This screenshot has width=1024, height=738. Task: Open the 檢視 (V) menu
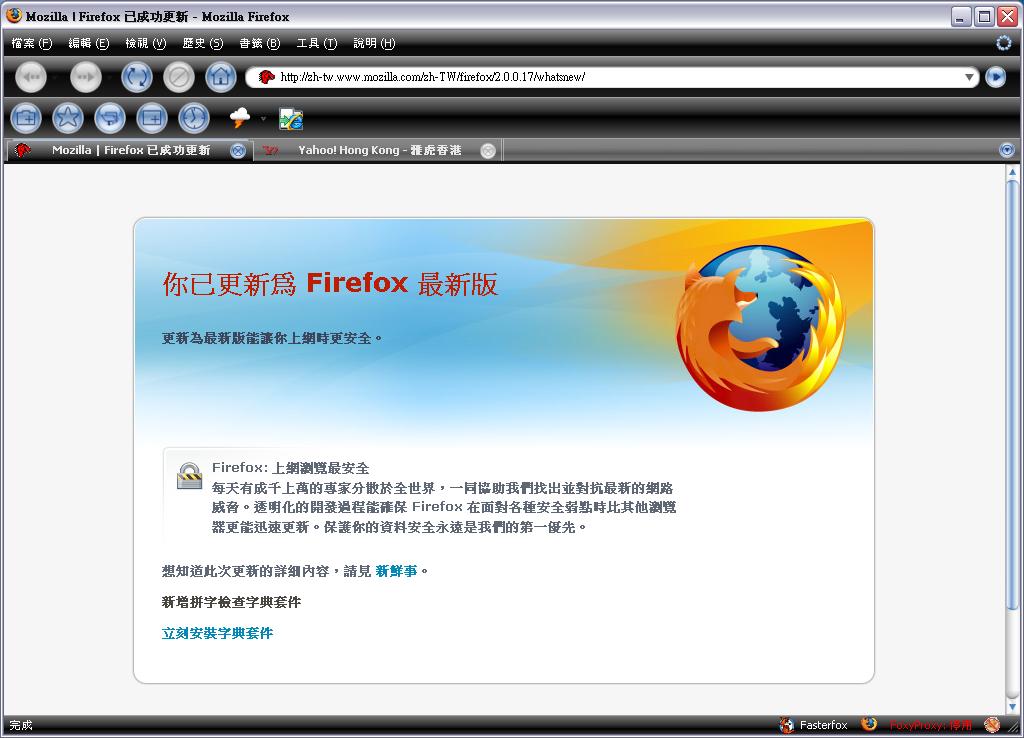146,43
